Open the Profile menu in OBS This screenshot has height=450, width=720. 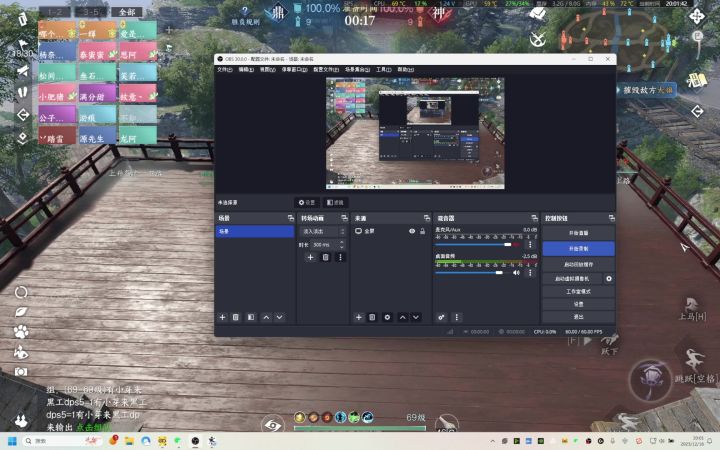pos(326,70)
